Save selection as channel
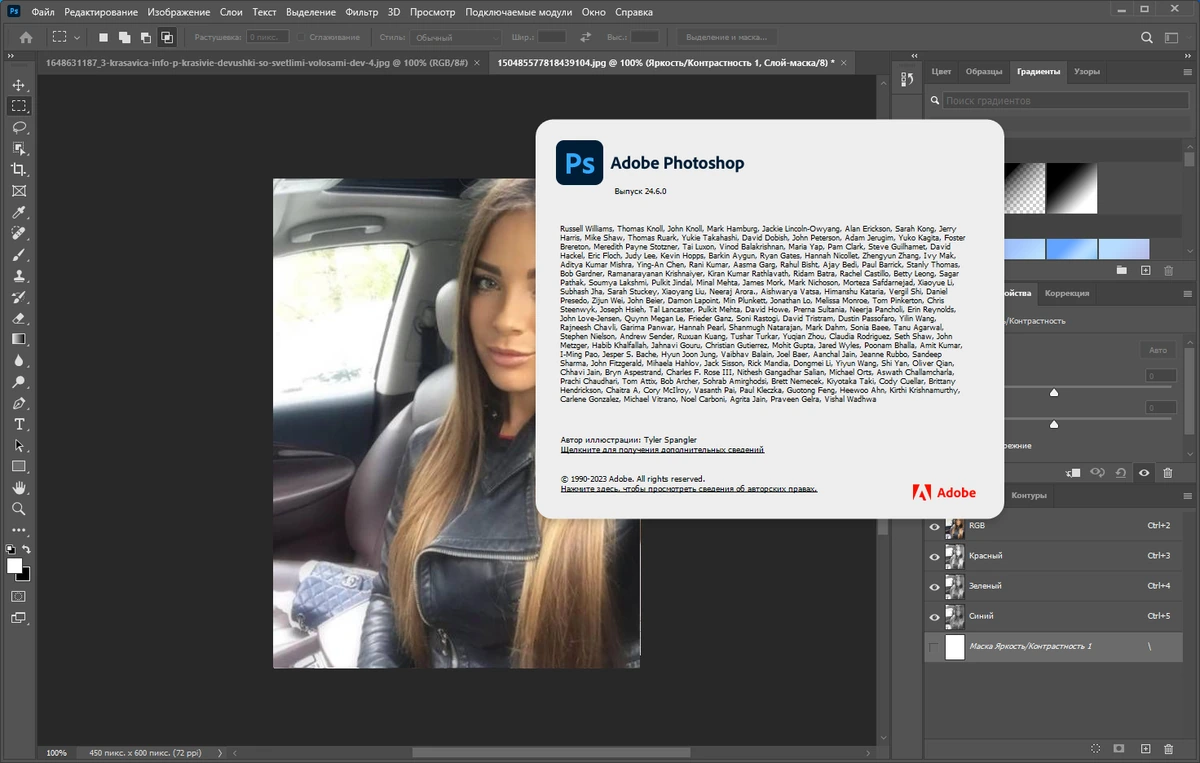Screen dimensions: 1200x763 (x=1121, y=748)
